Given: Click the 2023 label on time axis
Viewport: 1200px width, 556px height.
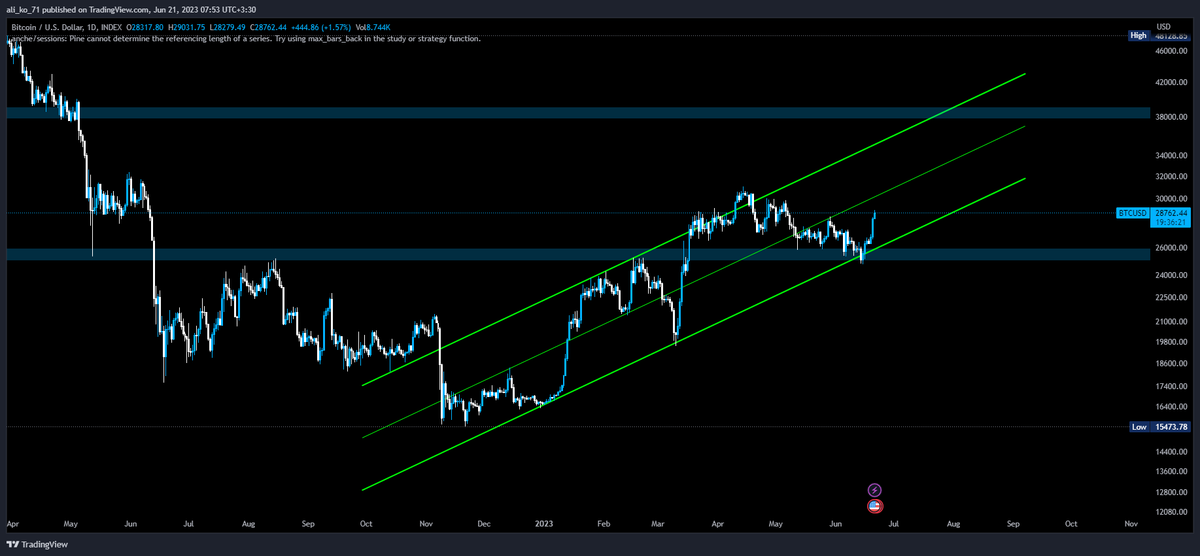Looking at the screenshot, I should tap(542, 523).
